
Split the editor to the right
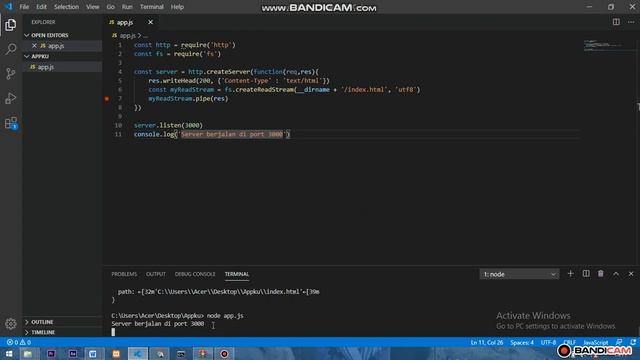[x=616, y=22]
